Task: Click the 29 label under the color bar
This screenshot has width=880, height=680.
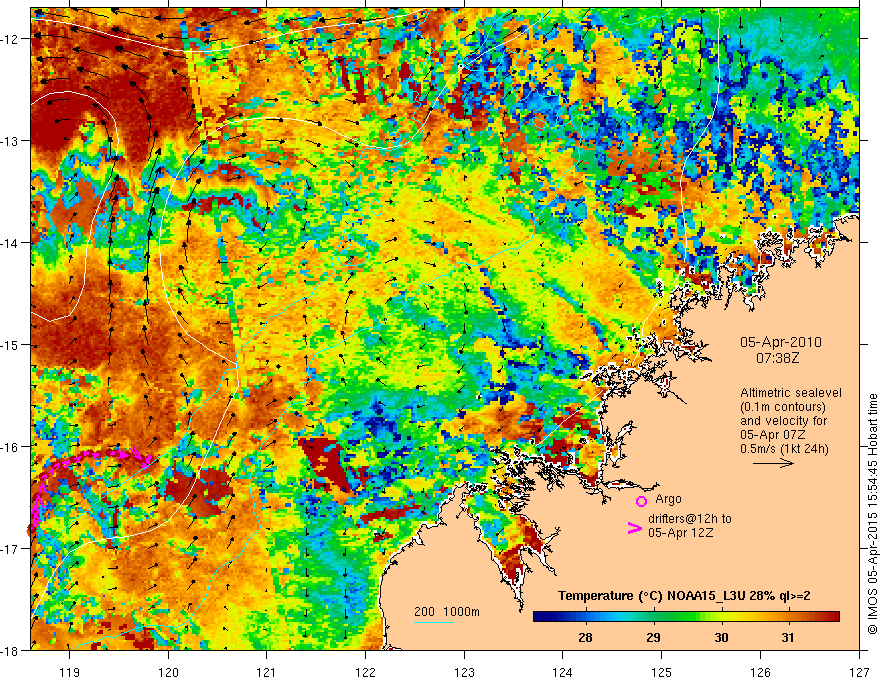Action: point(653,637)
